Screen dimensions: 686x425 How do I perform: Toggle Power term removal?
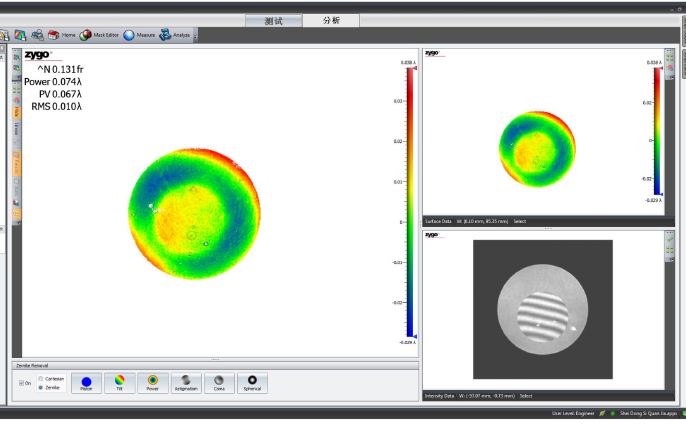(152, 382)
